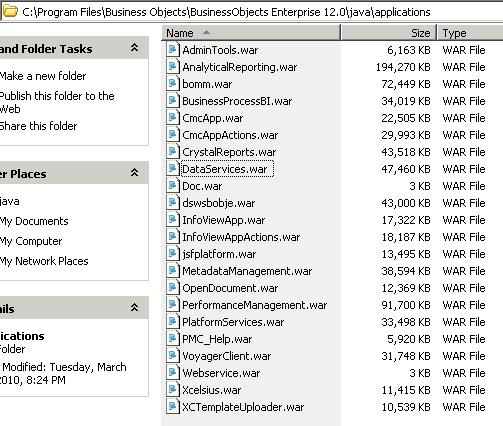Open My Documents from Other Places
503x426 pixels.
click(x=34, y=221)
